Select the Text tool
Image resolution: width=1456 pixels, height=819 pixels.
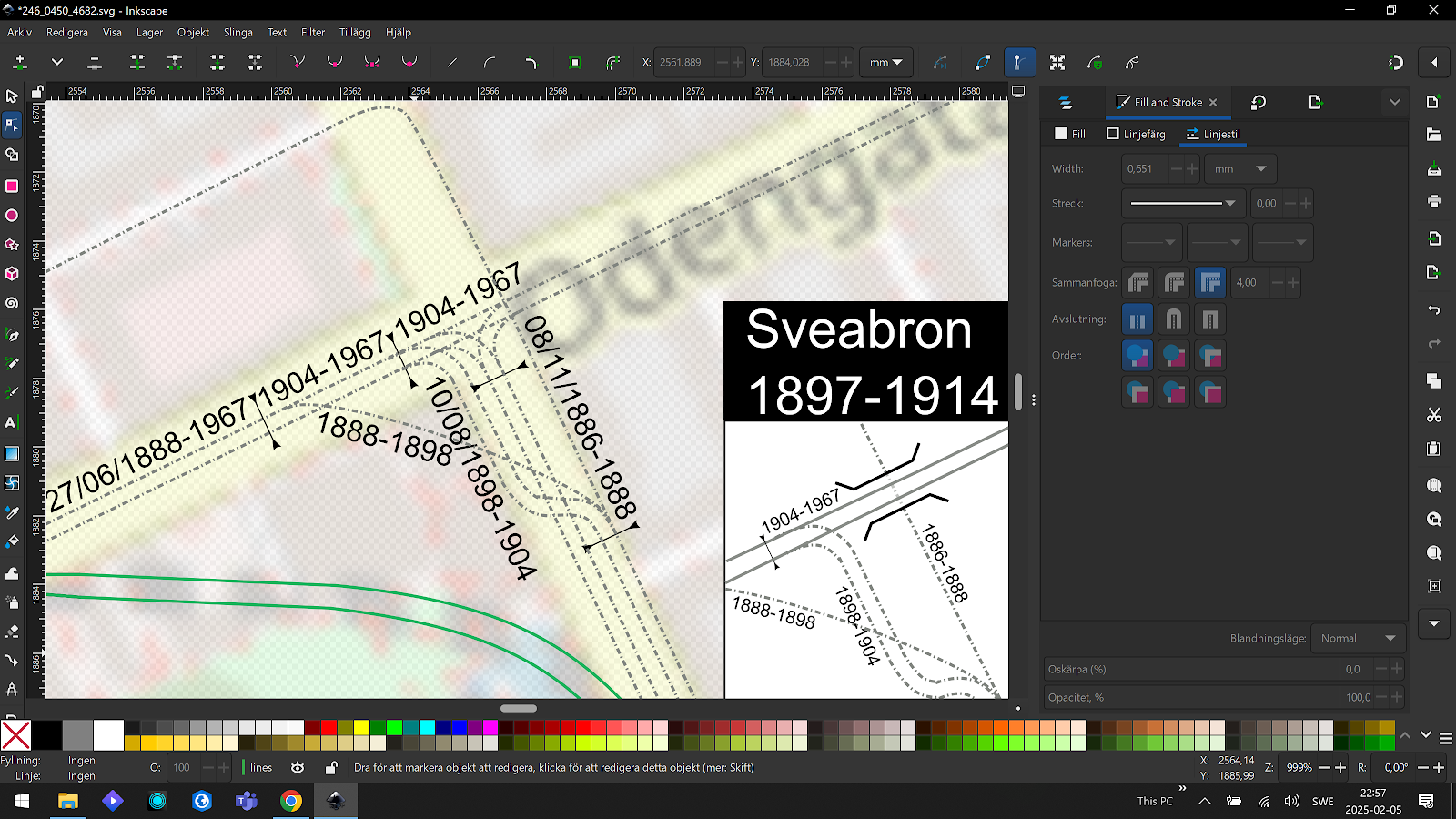(x=12, y=422)
